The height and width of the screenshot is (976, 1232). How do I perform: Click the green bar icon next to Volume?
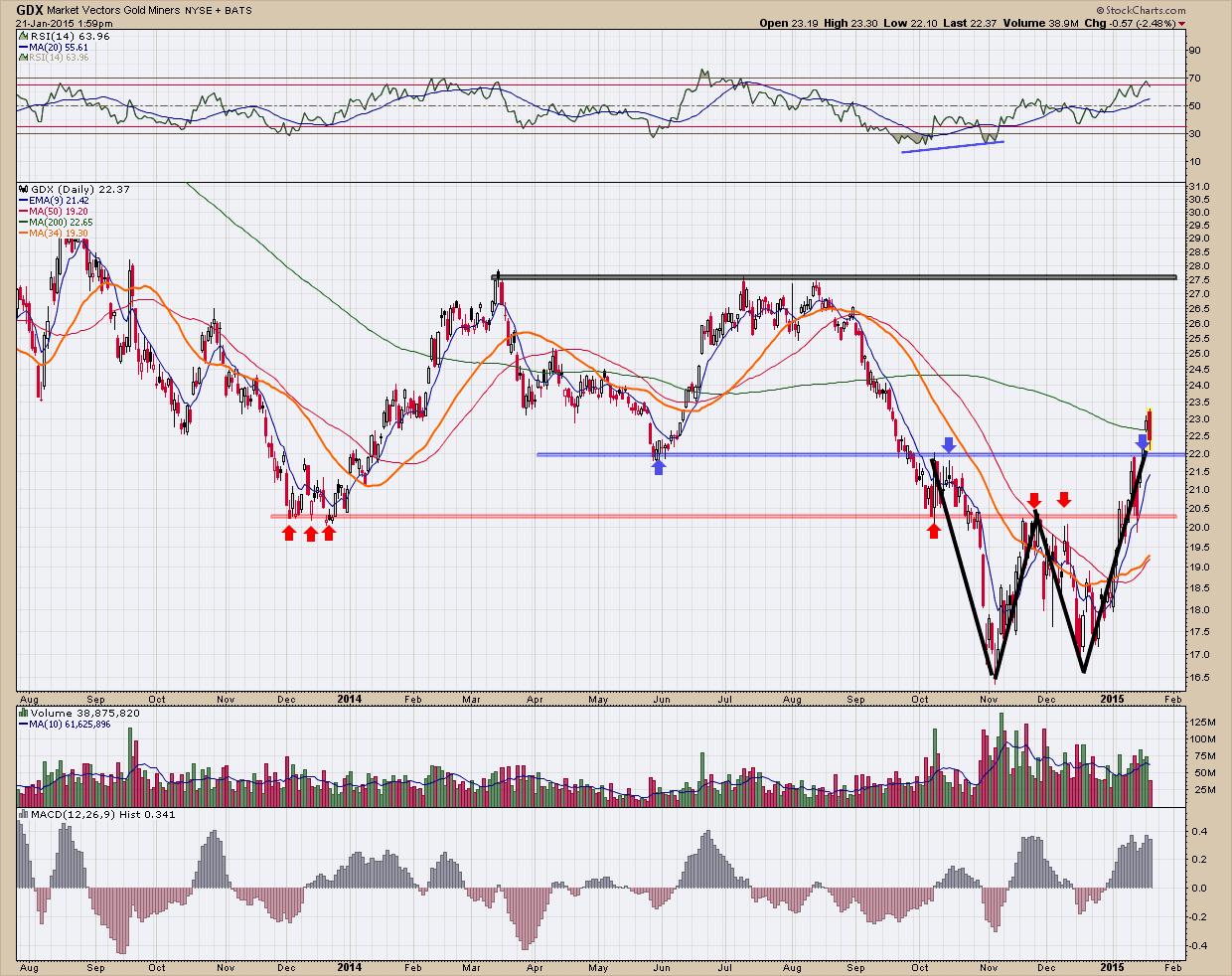point(24,713)
